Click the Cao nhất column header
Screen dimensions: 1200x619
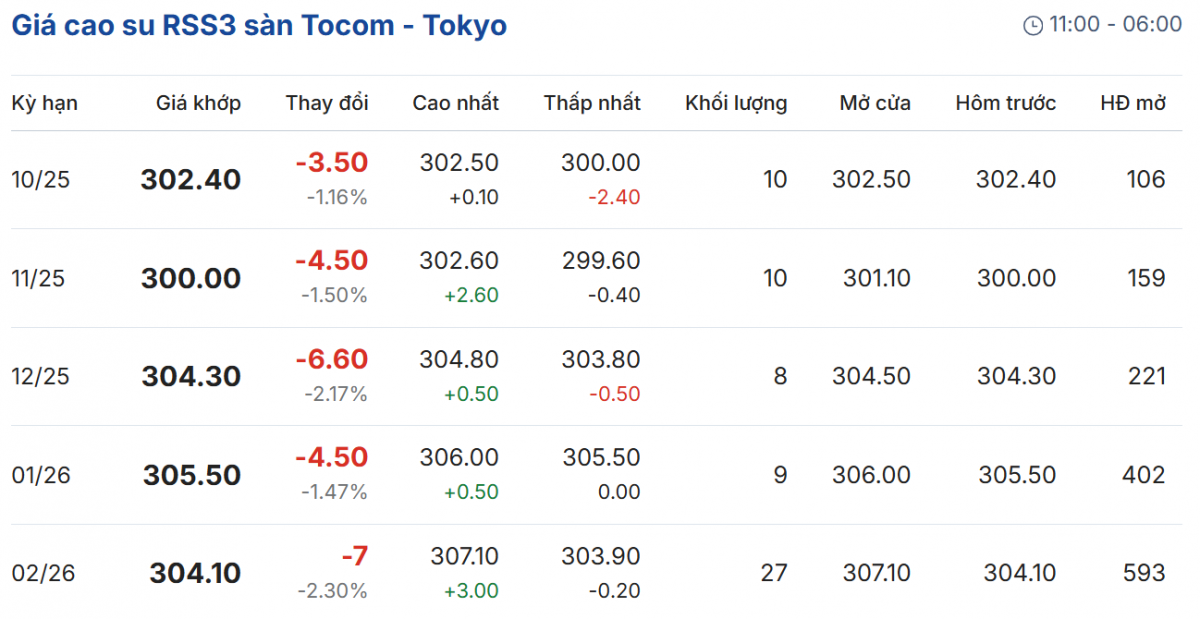(455, 103)
